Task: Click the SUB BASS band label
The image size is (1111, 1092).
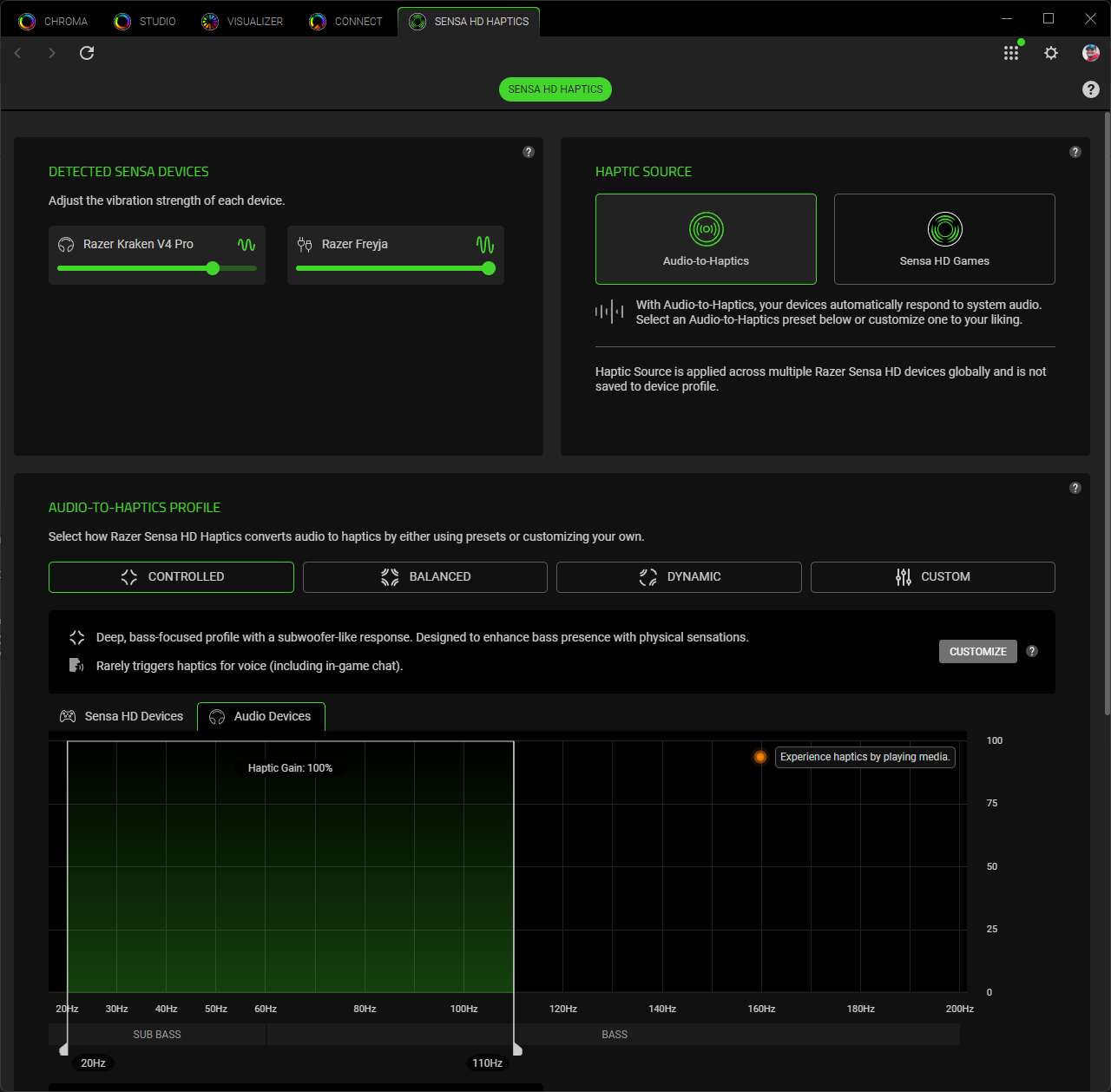Action: pyautogui.click(x=157, y=1035)
